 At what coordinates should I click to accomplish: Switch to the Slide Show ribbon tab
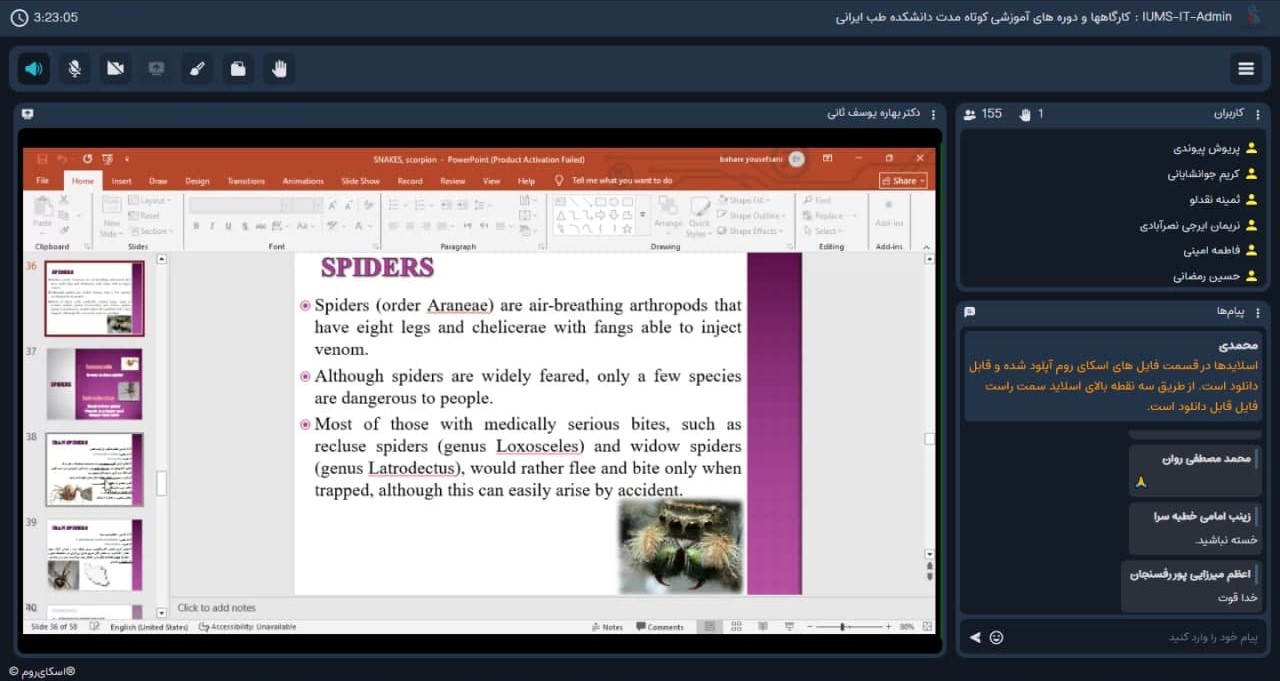coord(360,181)
